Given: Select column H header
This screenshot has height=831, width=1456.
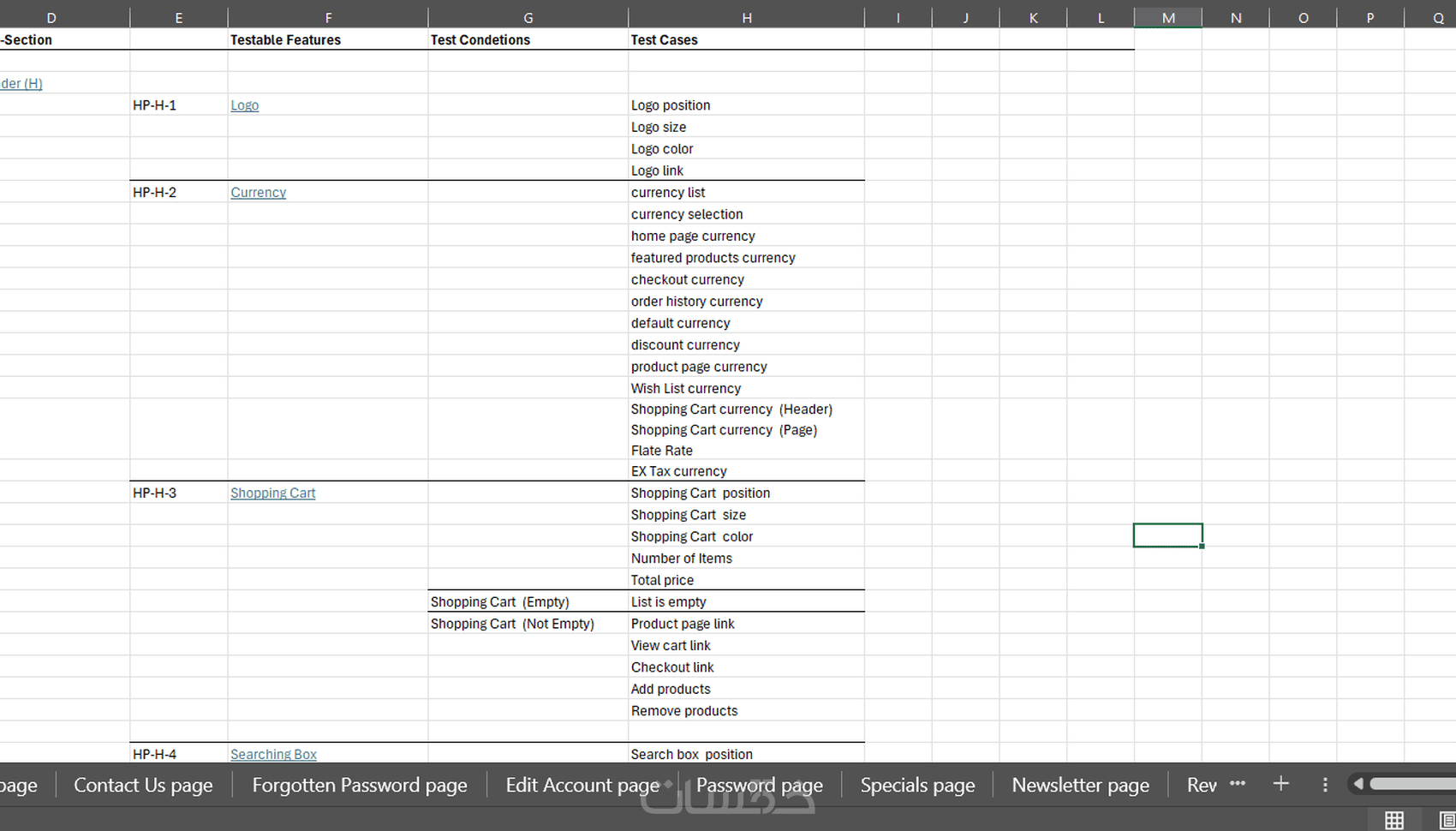Looking at the screenshot, I should pos(747,18).
